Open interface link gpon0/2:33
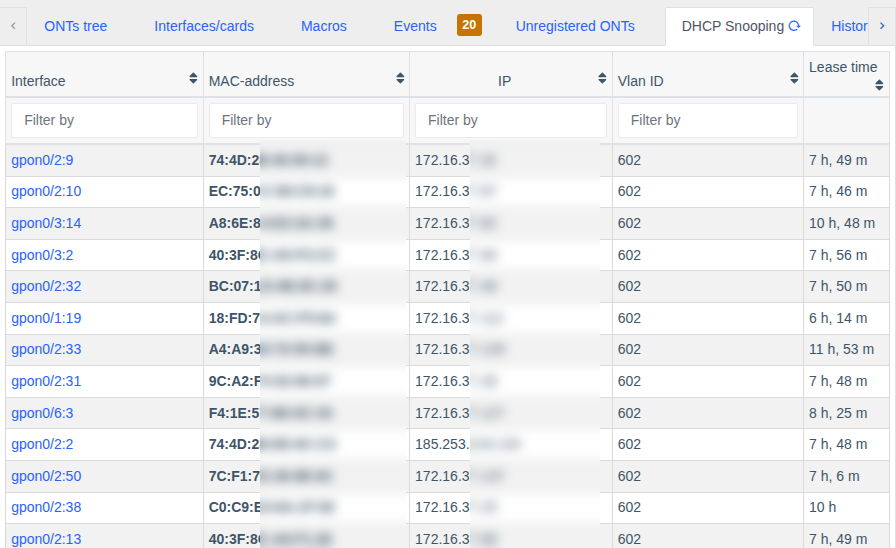The height and width of the screenshot is (548, 896). click(46, 349)
